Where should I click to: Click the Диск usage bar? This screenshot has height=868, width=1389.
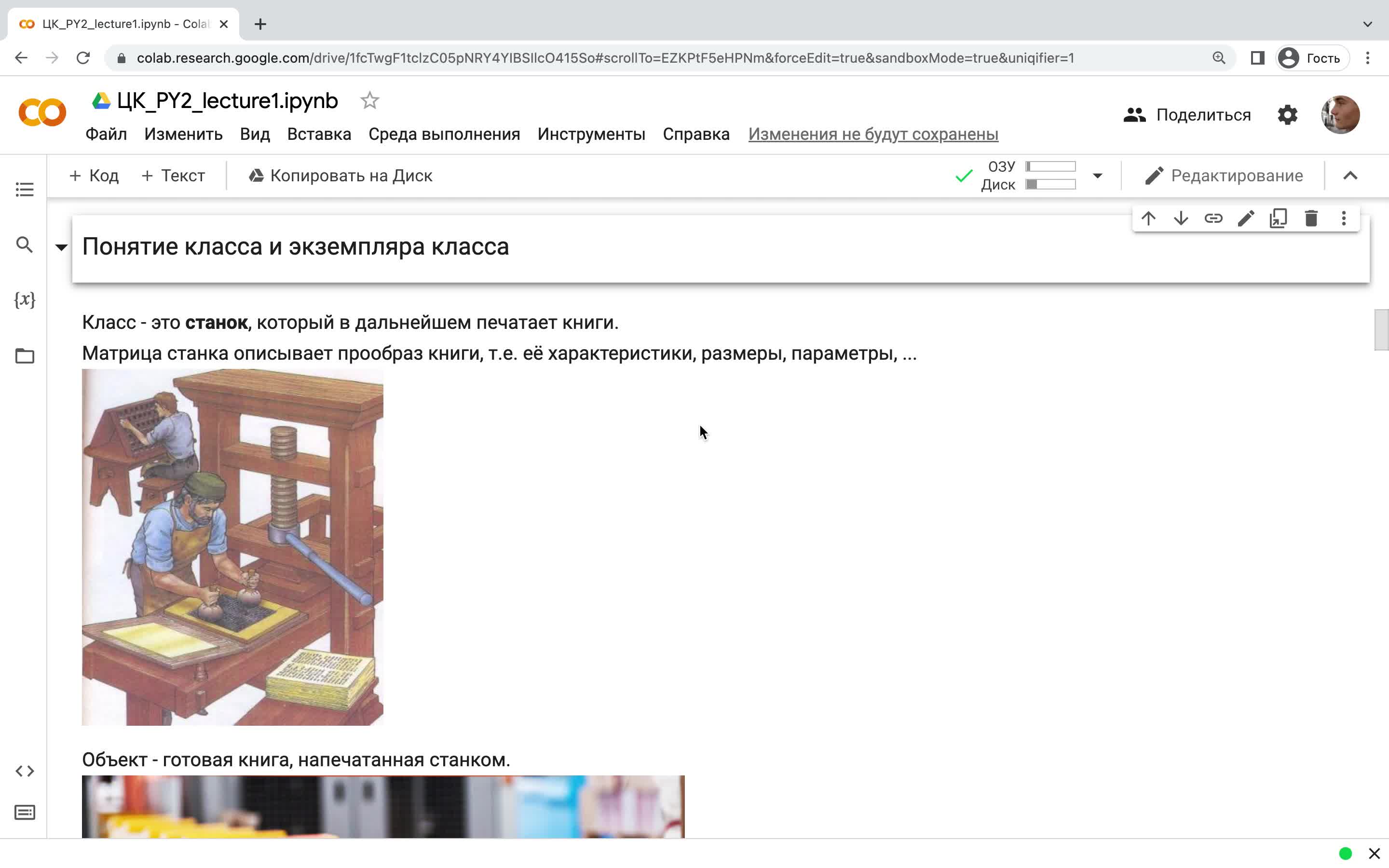point(1050,184)
